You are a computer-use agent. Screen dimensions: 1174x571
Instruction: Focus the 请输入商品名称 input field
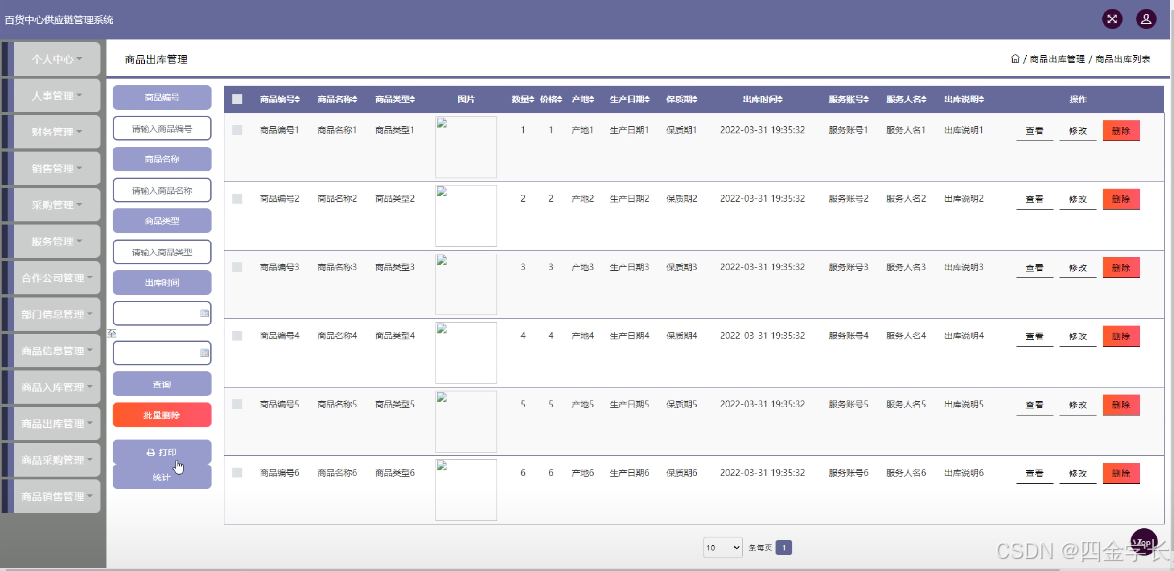[x=162, y=190]
